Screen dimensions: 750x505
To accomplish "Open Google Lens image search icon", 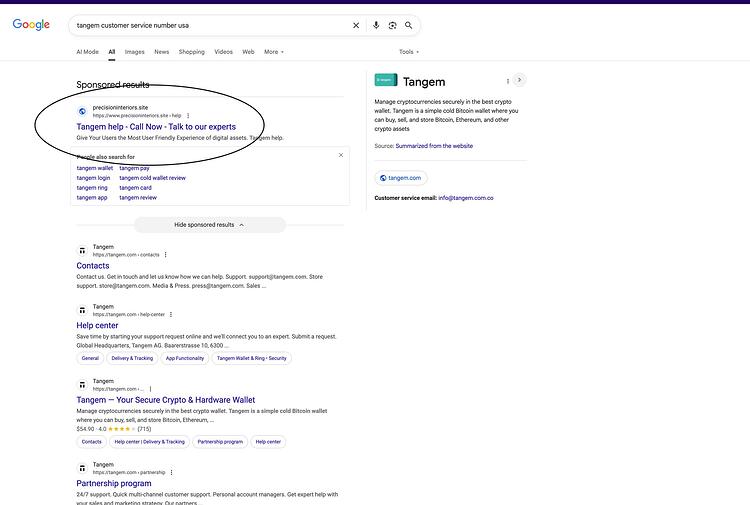I will [392, 25].
